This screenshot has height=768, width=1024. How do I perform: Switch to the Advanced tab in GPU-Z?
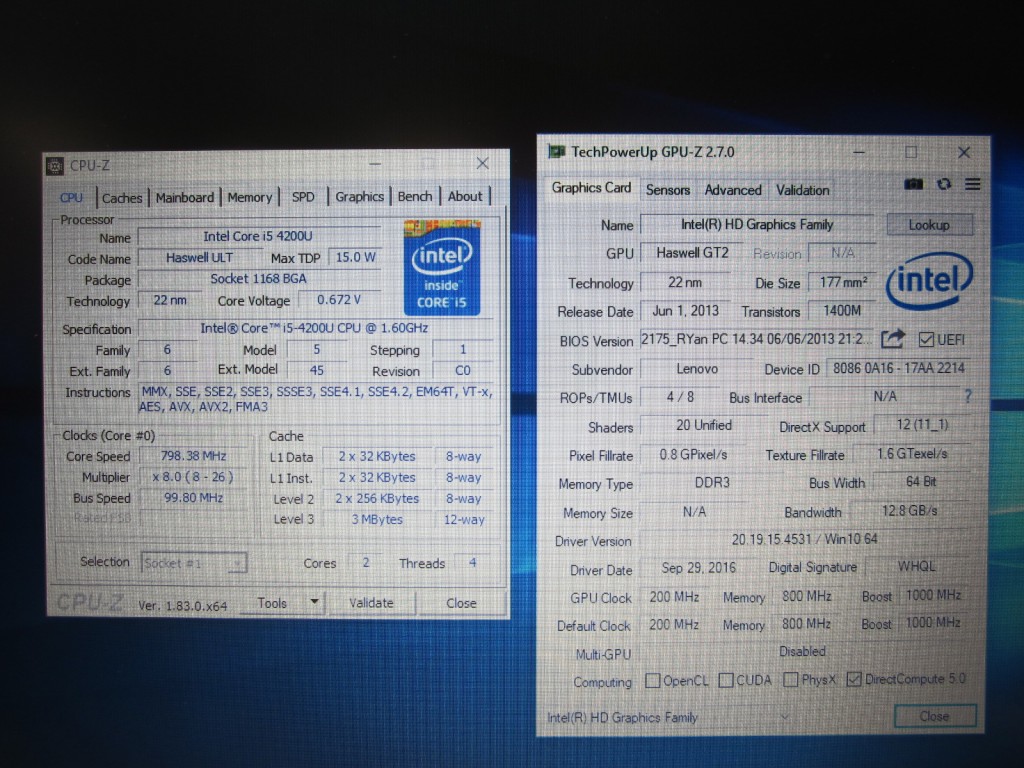point(733,190)
